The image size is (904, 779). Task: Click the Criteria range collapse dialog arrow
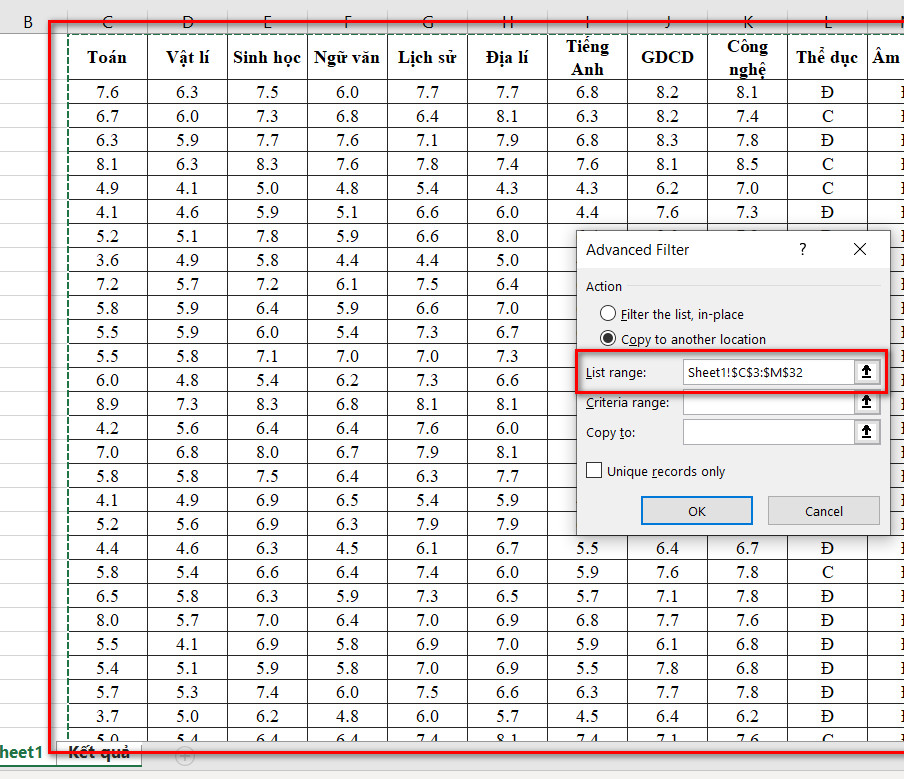point(866,403)
